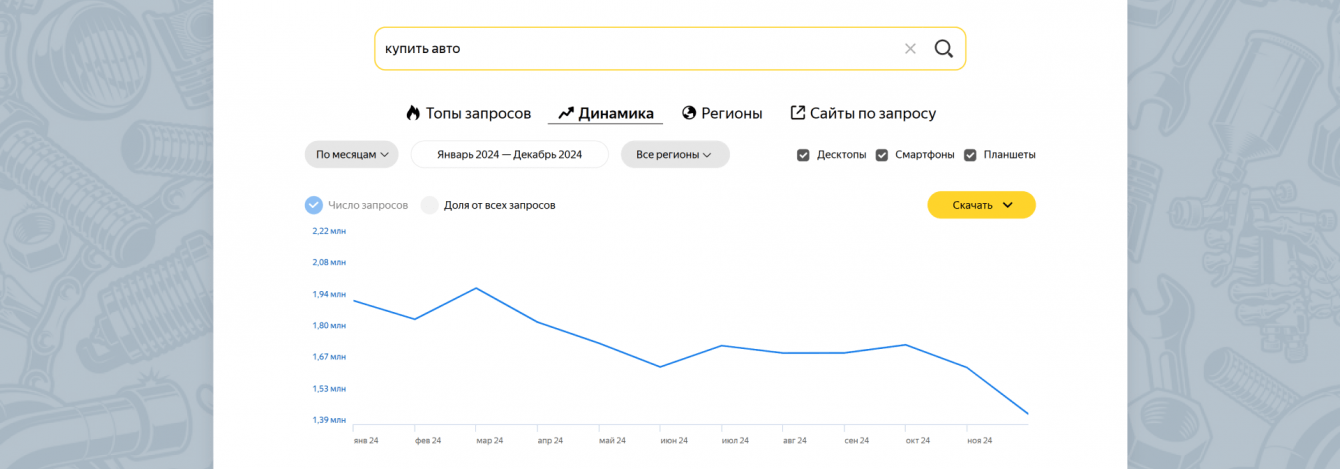The height and width of the screenshot is (469, 1340).
Task: Go to Сайты по запросу tab
Action: (872, 113)
